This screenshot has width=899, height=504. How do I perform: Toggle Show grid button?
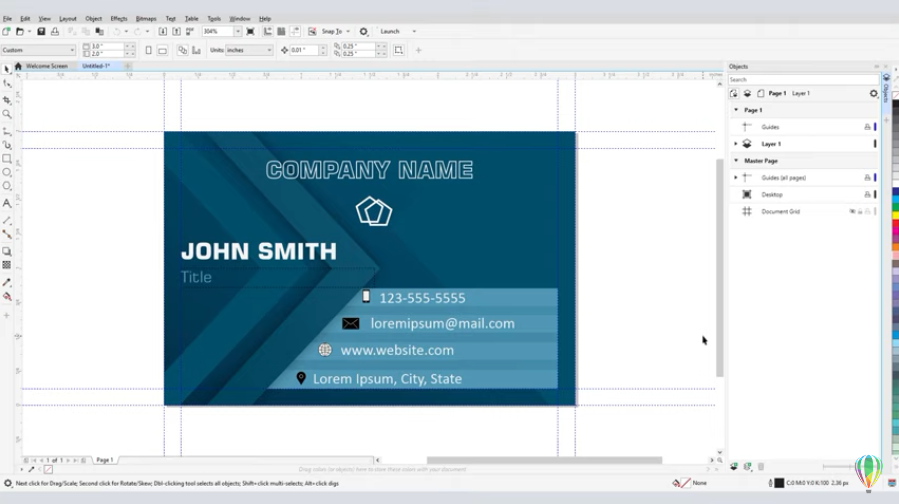click(x=282, y=32)
